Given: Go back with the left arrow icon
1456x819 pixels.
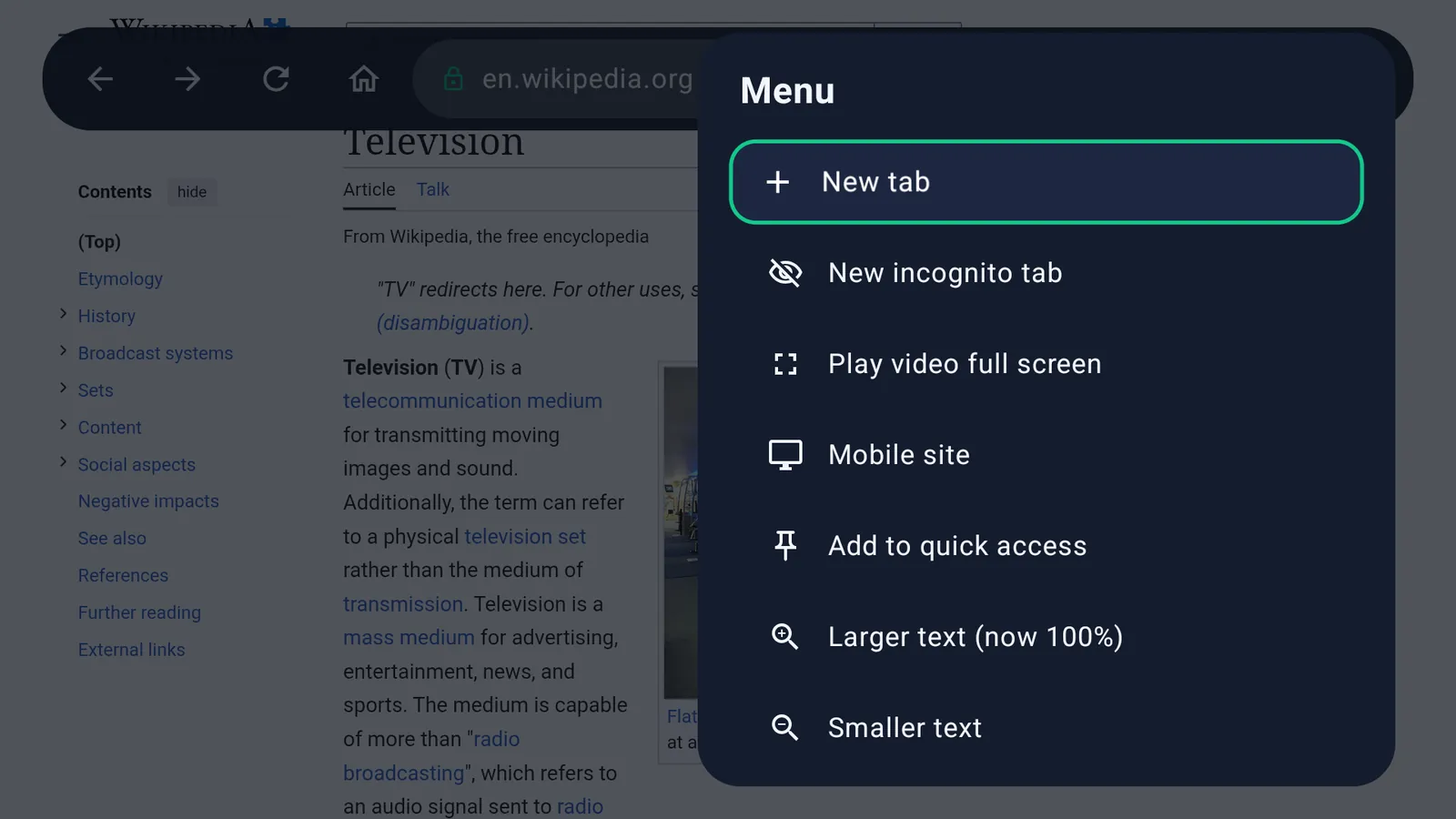Looking at the screenshot, I should pyautogui.click(x=100, y=79).
